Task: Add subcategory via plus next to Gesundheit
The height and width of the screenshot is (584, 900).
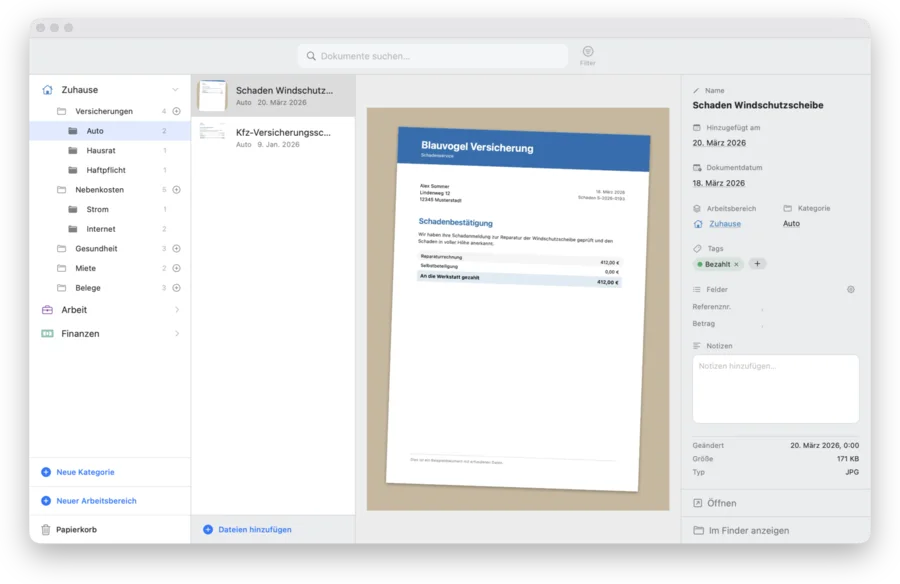Action: tap(177, 249)
